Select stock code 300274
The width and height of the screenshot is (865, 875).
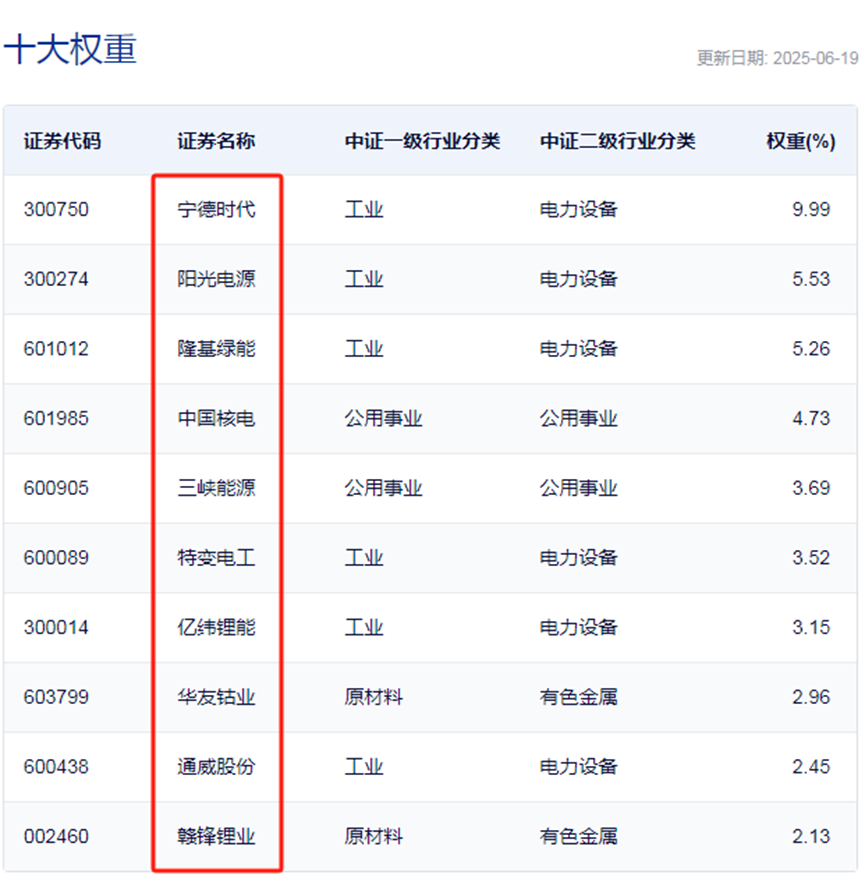[x=56, y=279]
